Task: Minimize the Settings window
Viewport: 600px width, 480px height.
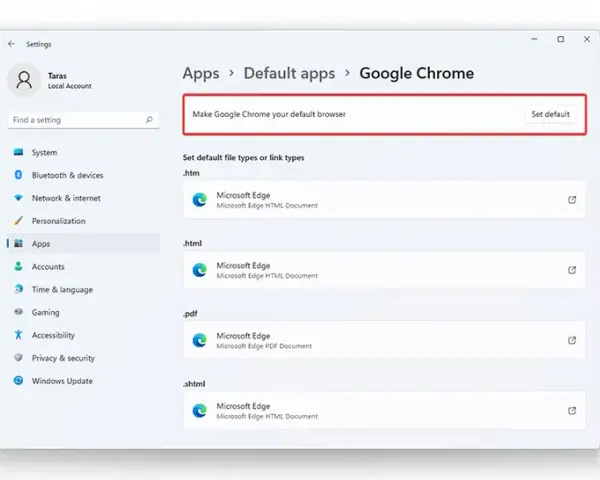Action: click(534, 39)
